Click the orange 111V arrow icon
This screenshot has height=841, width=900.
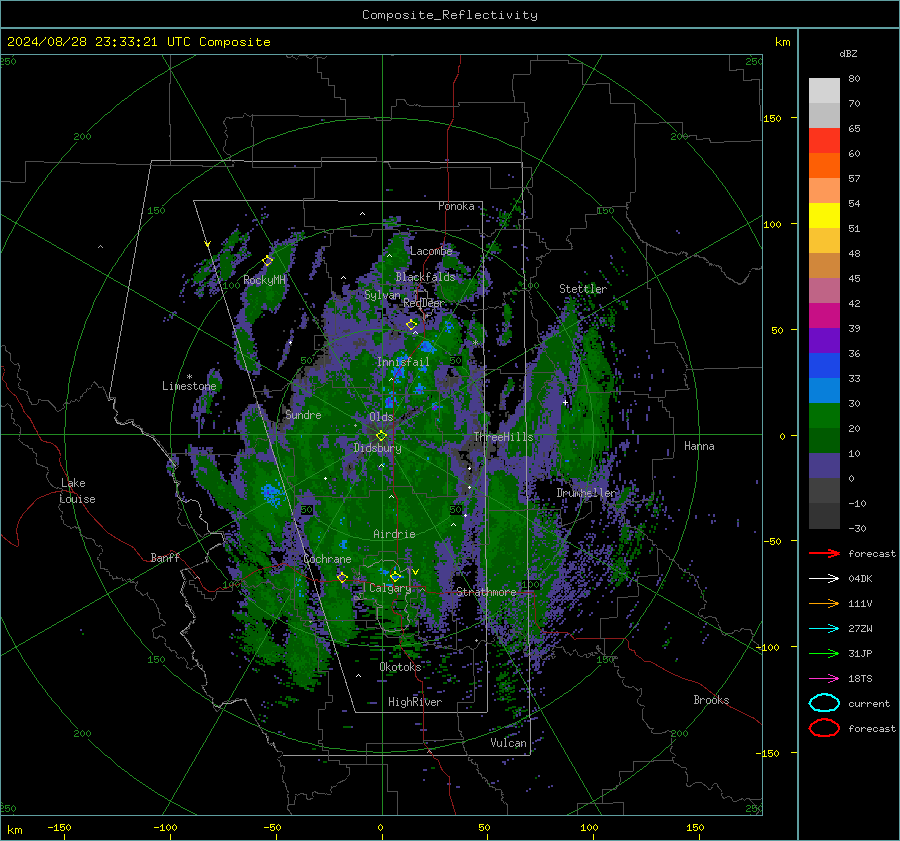[824, 603]
